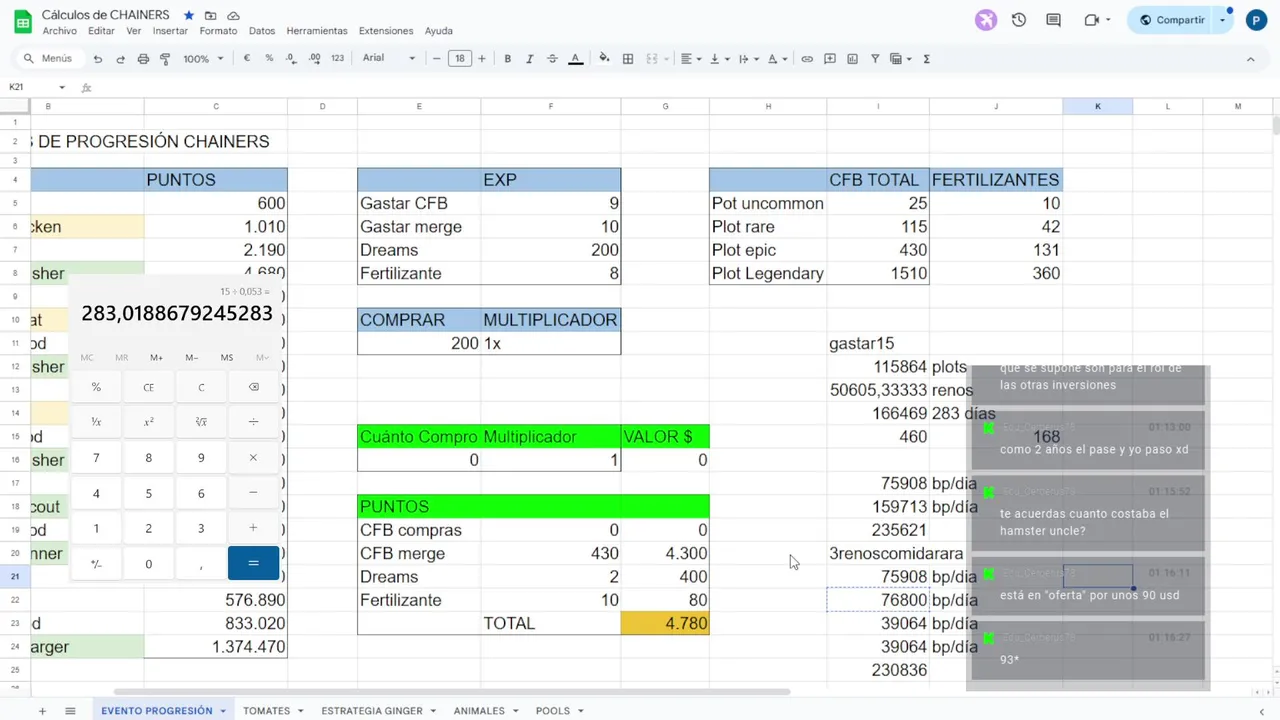The width and height of the screenshot is (1280, 720).
Task: Insert a chart
Action: [x=852, y=59]
